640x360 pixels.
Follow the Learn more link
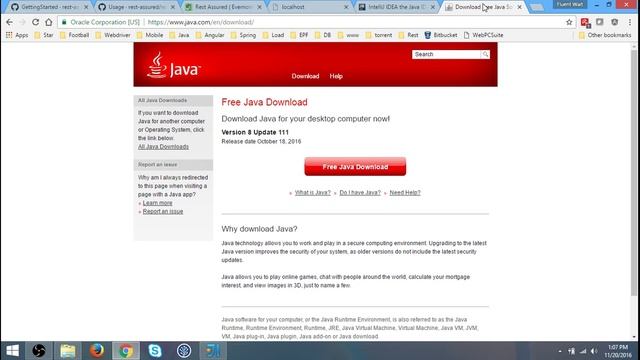(x=158, y=203)
